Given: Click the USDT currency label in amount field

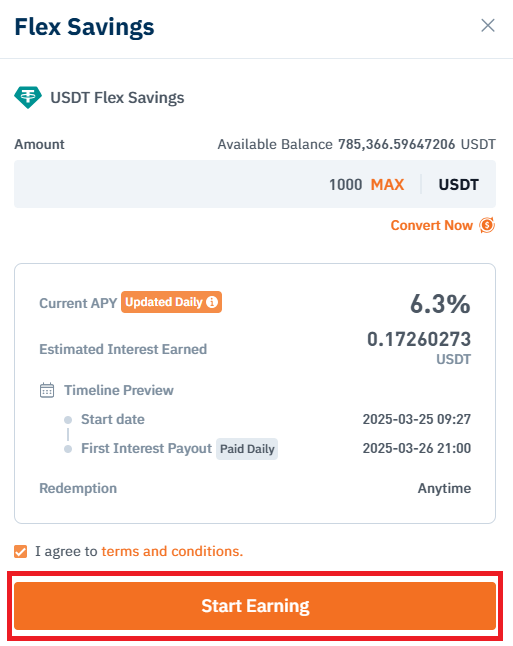Looking at the screenshot, I should 459,185.
